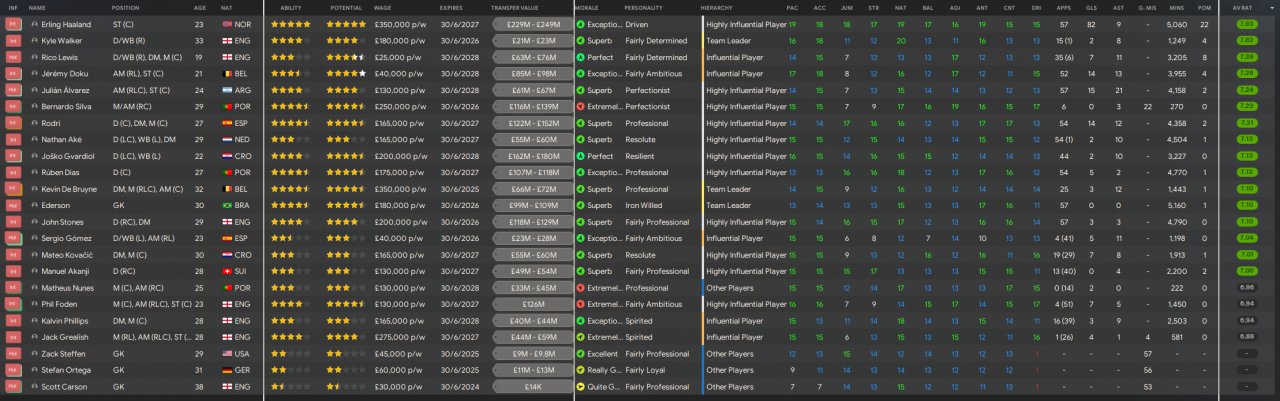The image size is (1280, 401).
Task: Click the info badge beside Scott Carson
Action: click(14, 386)
